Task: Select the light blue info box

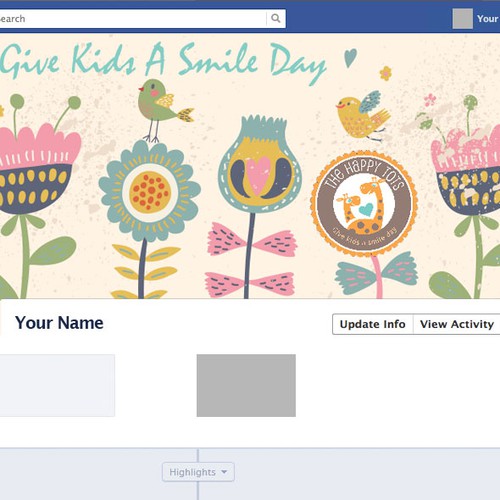Action: click(x=57, y=385)
